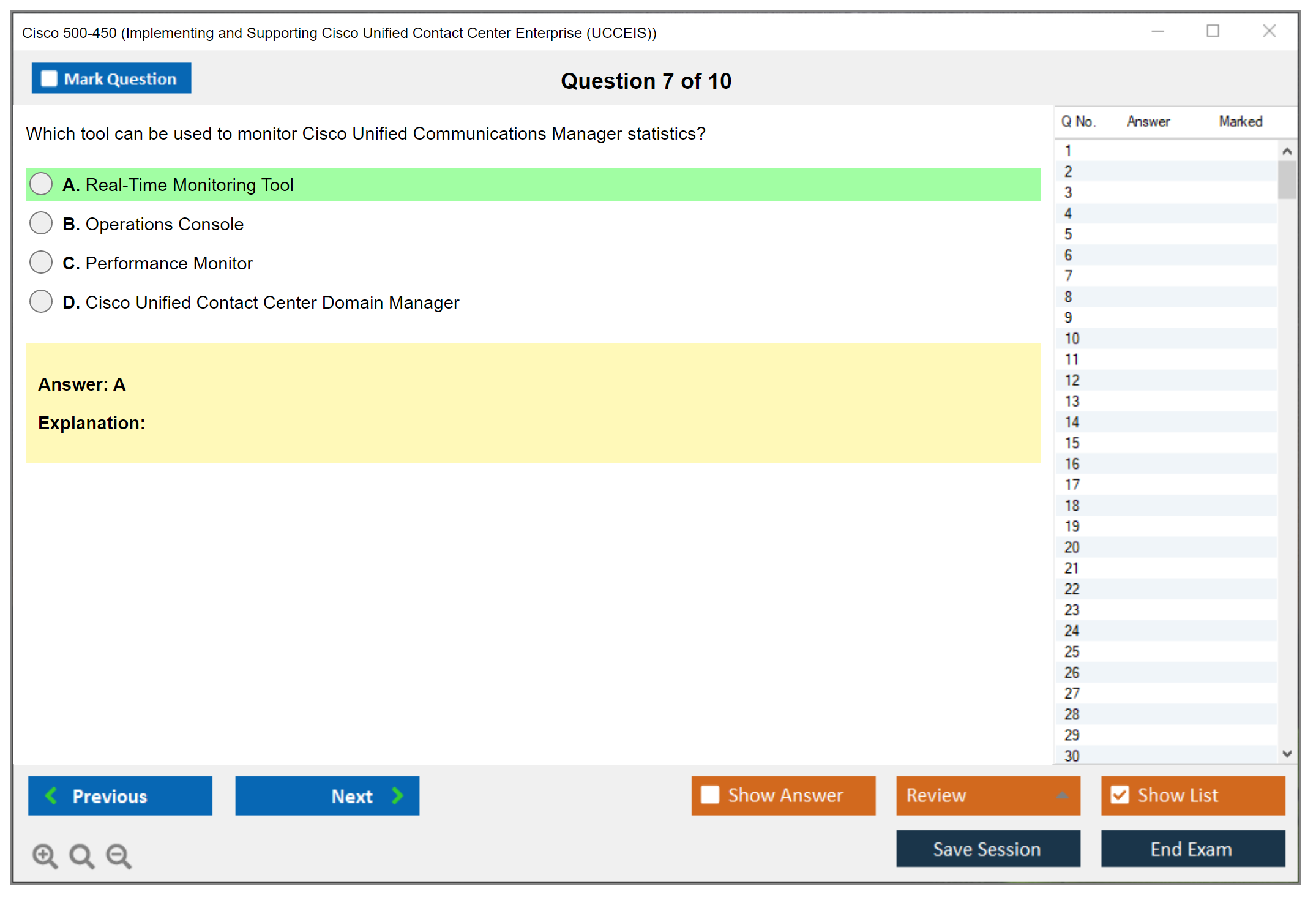Click the zoom in magnifier icon
Viewport: 1316px width, 900px height.
(45, 855)
